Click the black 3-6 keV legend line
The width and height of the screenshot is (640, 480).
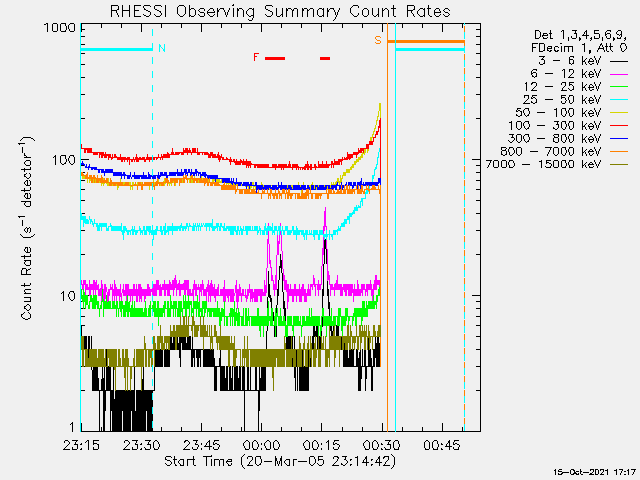pyautogui.click(x=619, y=61)
